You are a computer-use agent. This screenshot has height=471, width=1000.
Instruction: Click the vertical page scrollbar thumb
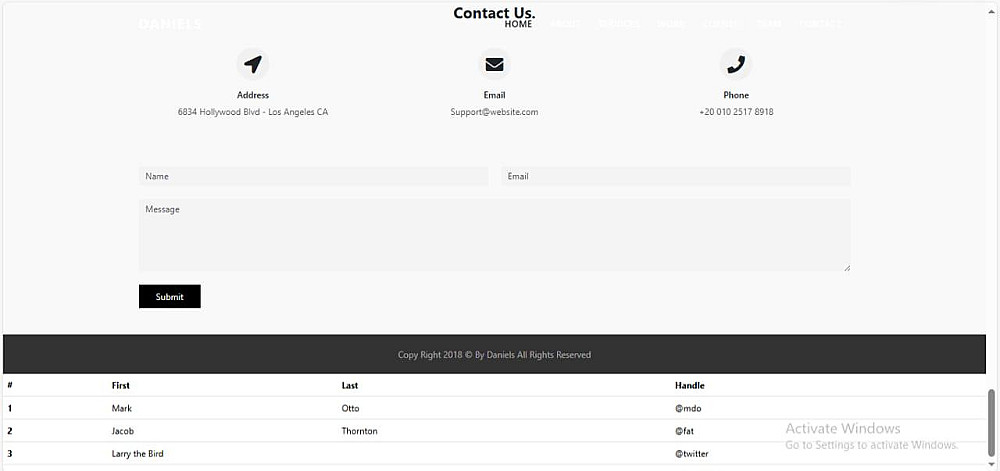point(991,424)
